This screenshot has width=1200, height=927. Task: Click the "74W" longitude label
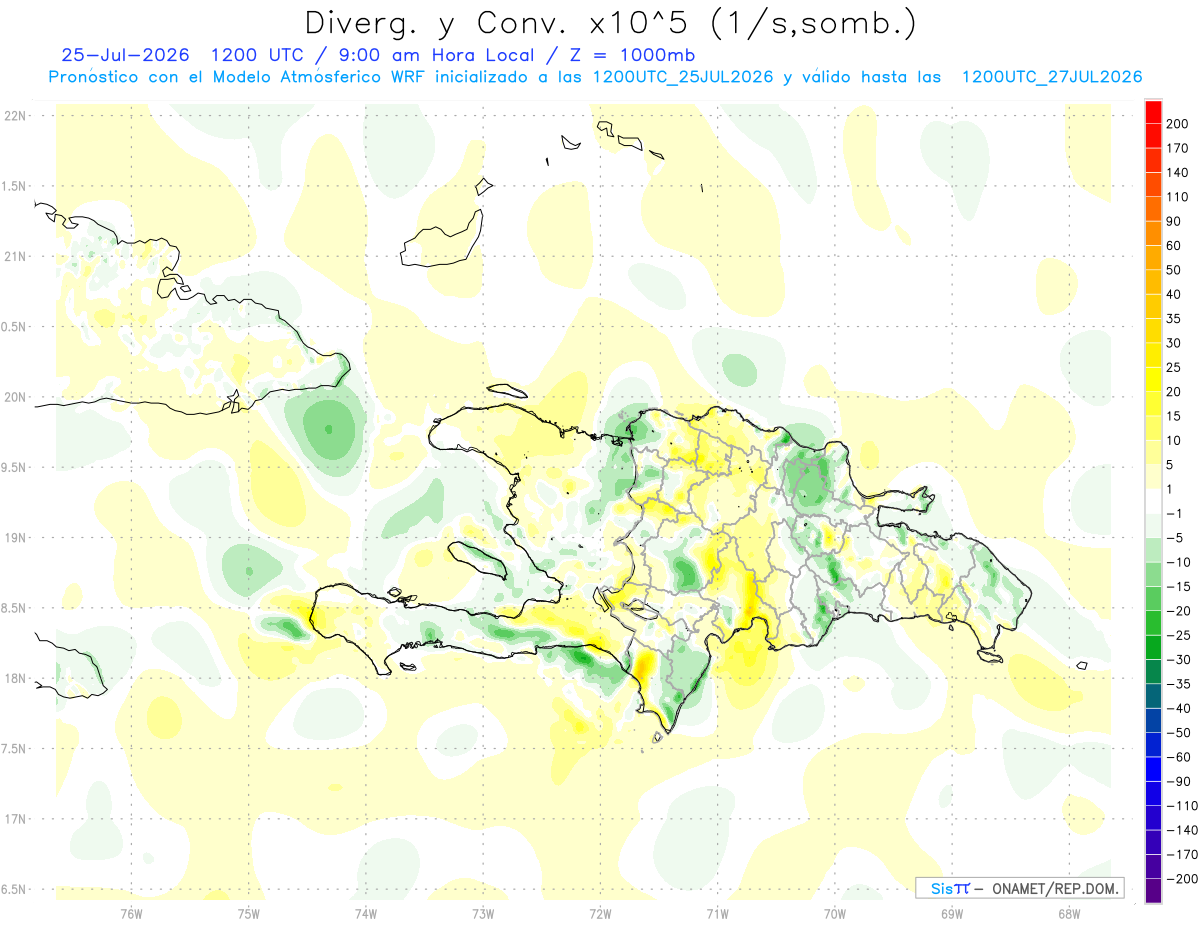pos(366,914)
